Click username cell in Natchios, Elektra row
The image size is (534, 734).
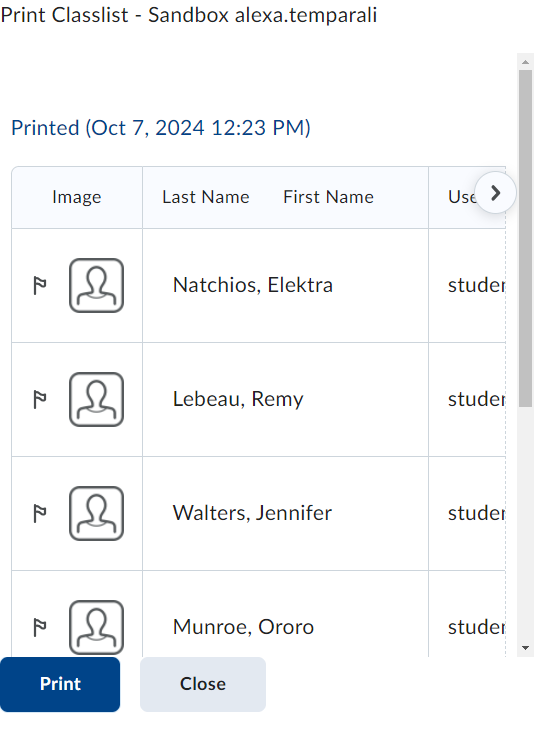click(x=467, y=286)
